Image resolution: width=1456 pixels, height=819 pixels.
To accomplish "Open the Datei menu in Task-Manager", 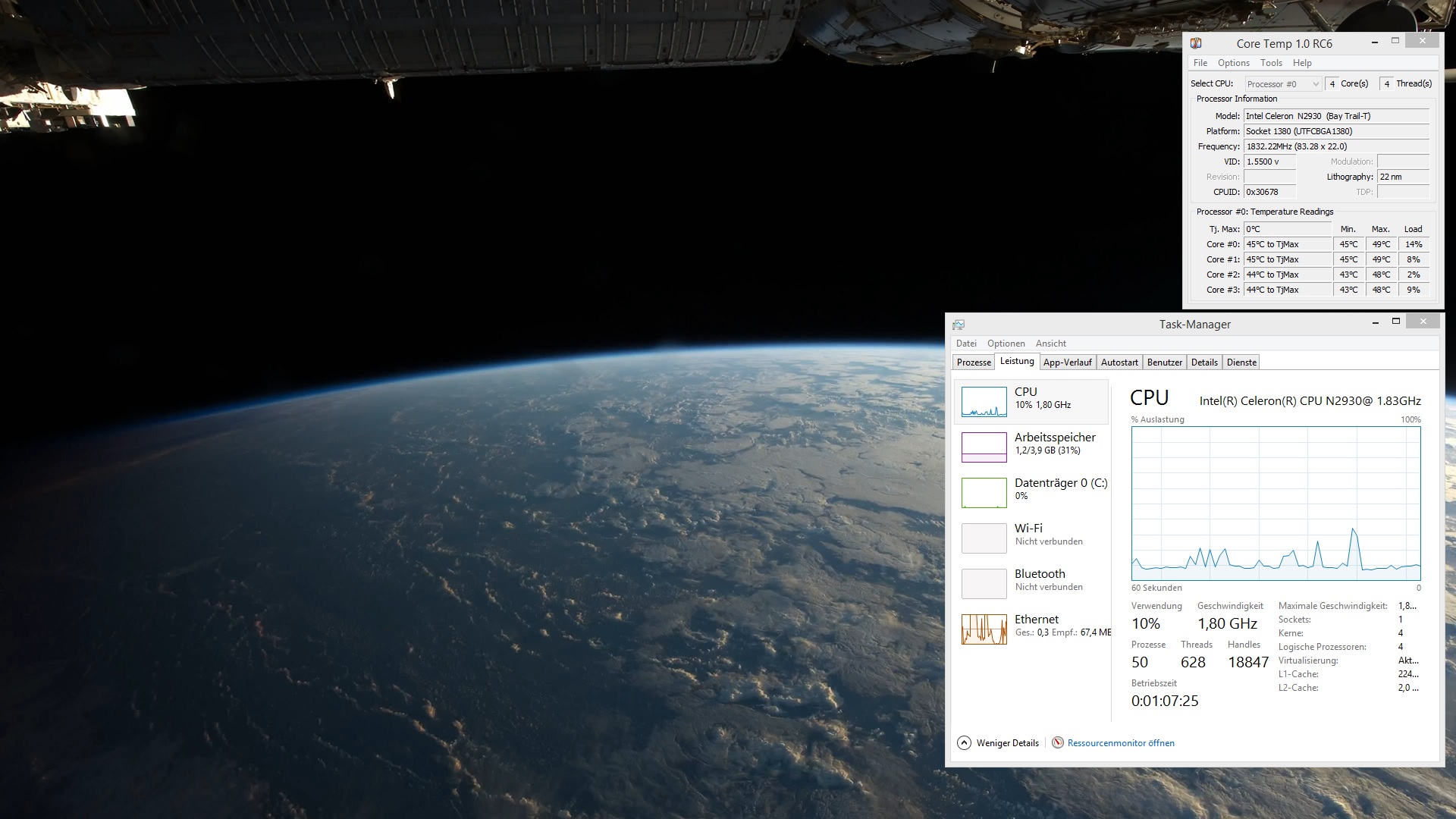I will [x=966, y=344].
